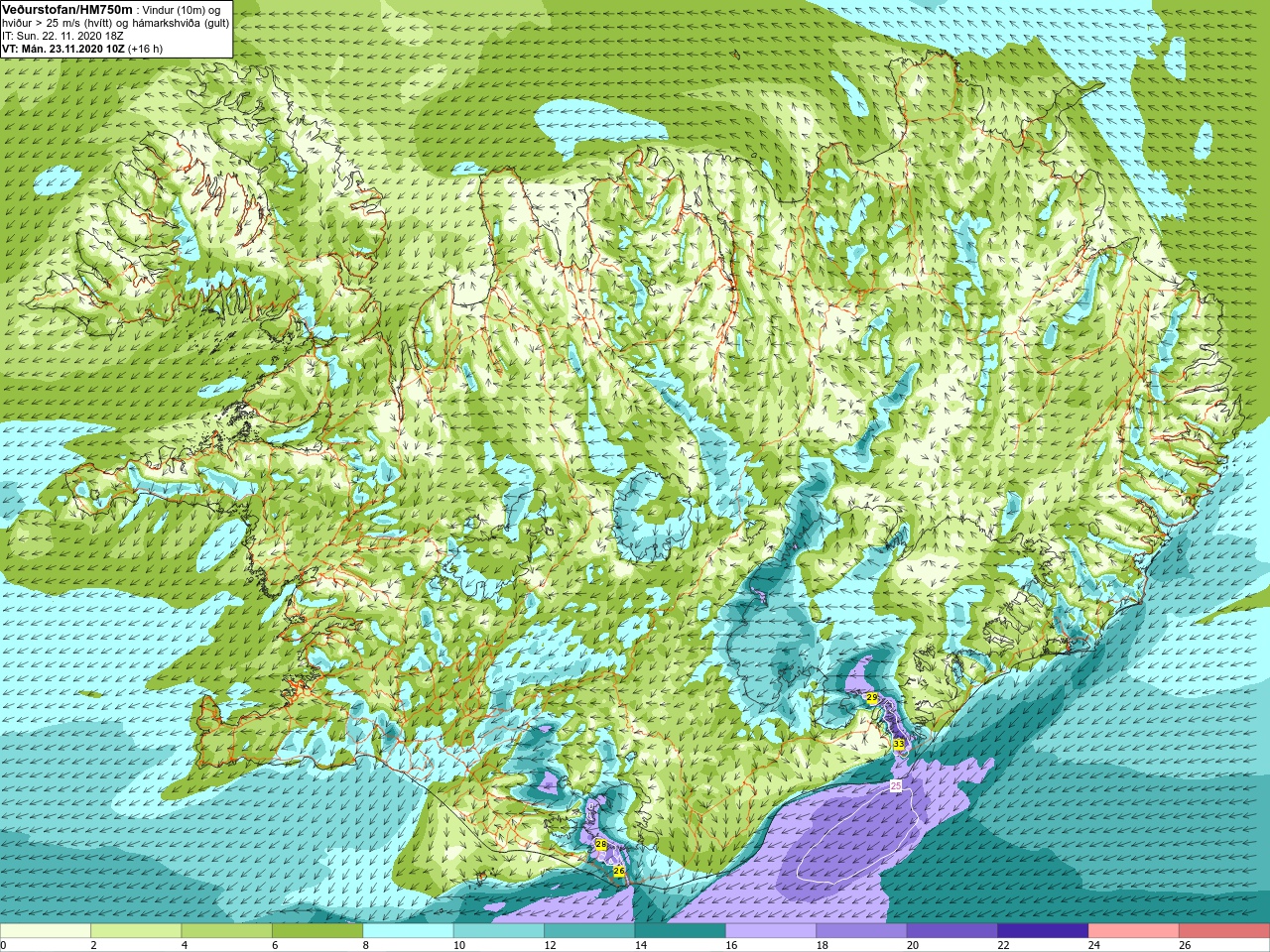1270x952 pixels.
Task: Click the 16–18 m/s lavender legend swatch
Action: click(771, 931)
